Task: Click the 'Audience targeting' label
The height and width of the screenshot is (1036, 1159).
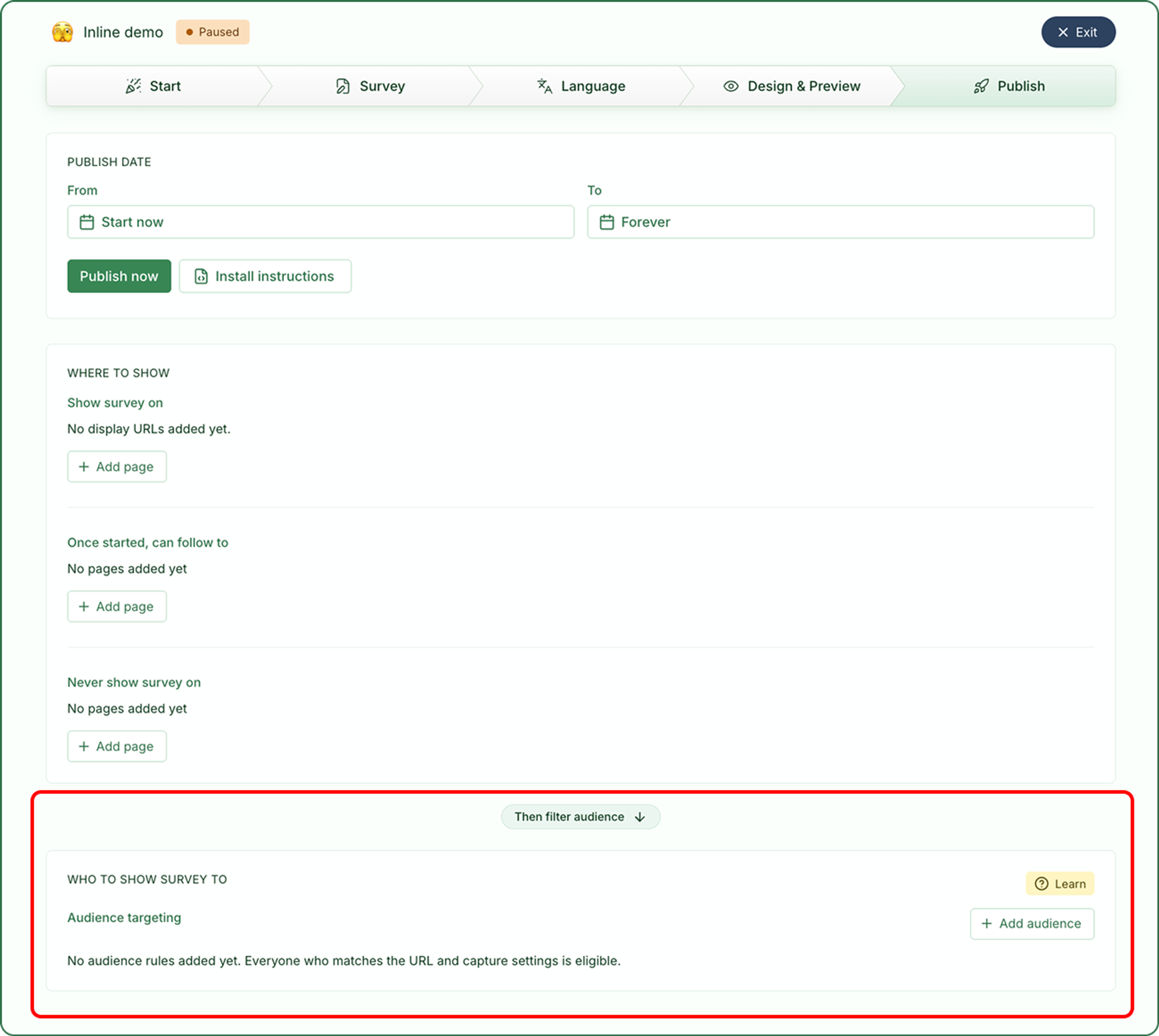Action: coord(124,918)
